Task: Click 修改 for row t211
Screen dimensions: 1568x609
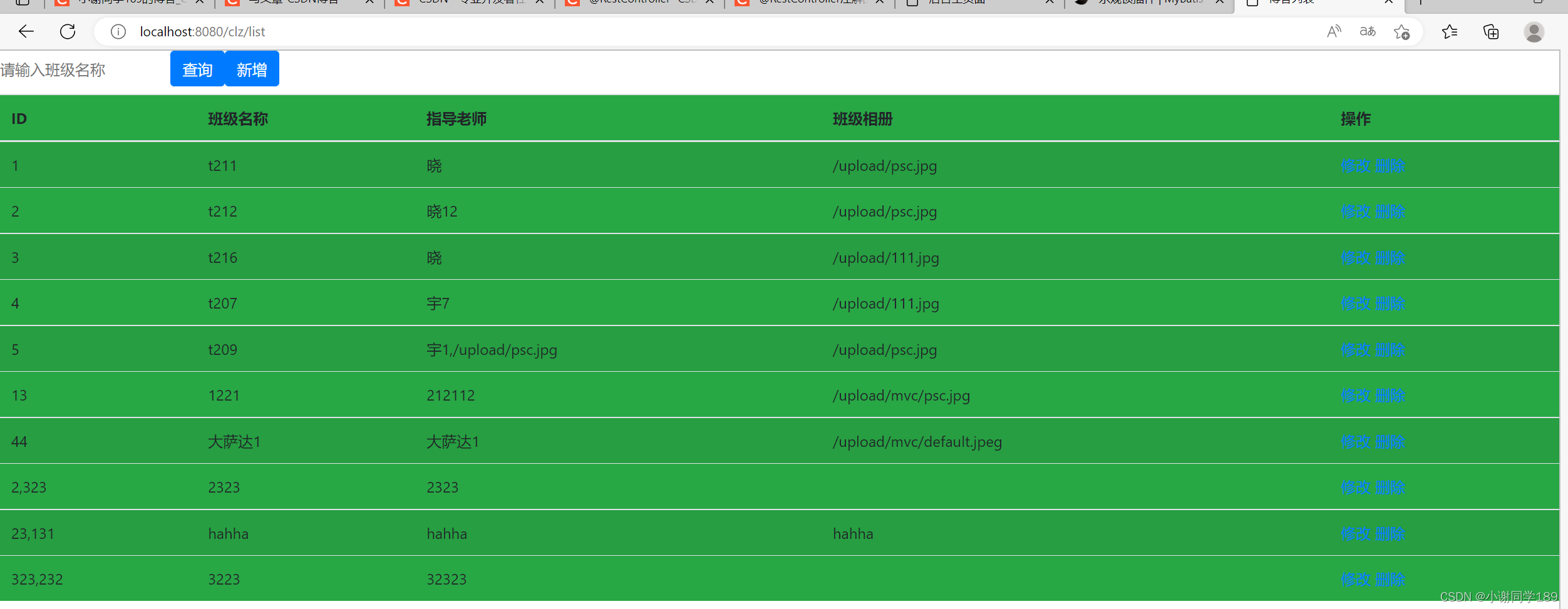Action: (1356, 166)
